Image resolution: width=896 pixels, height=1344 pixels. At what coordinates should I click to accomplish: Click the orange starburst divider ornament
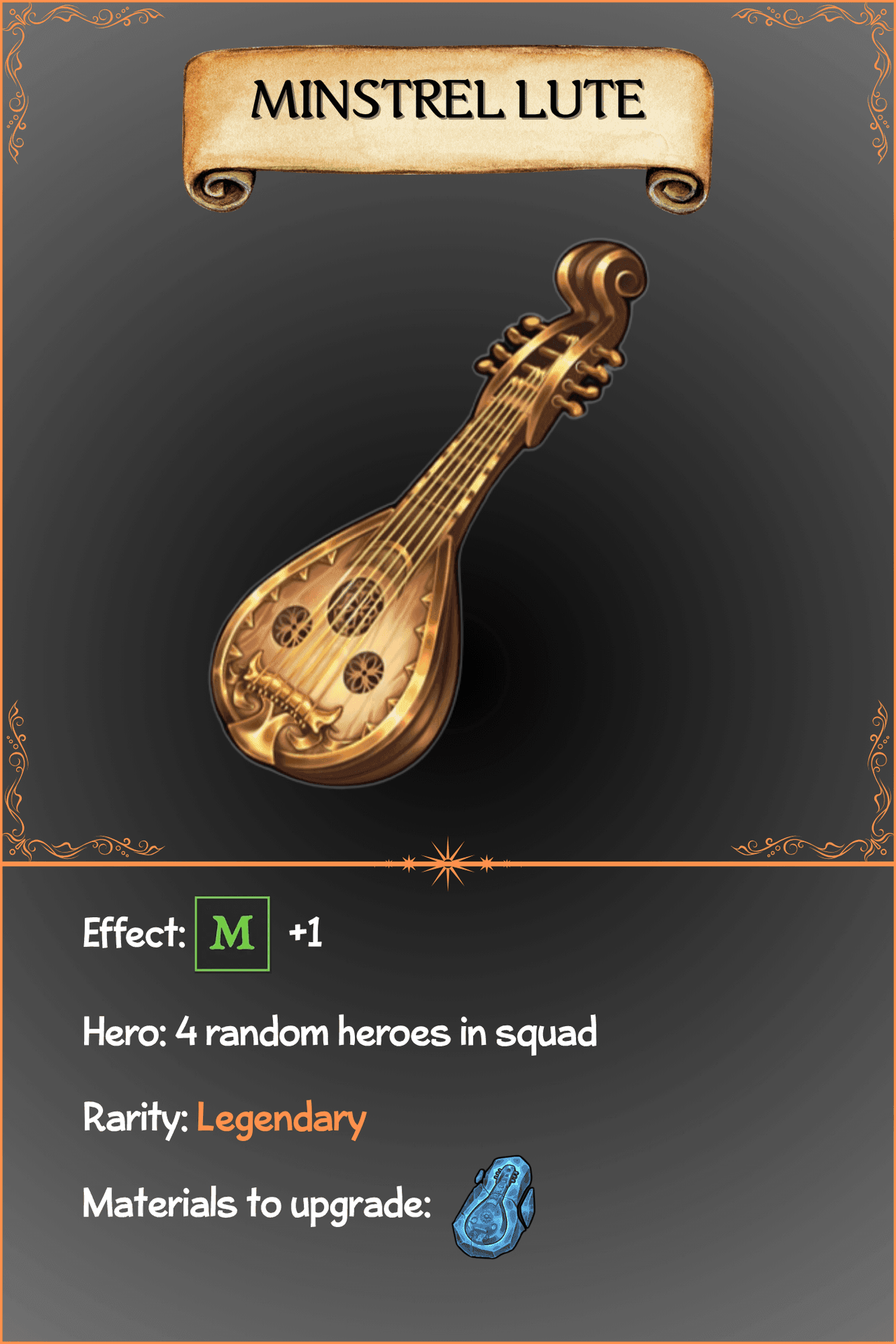point(448,864)
